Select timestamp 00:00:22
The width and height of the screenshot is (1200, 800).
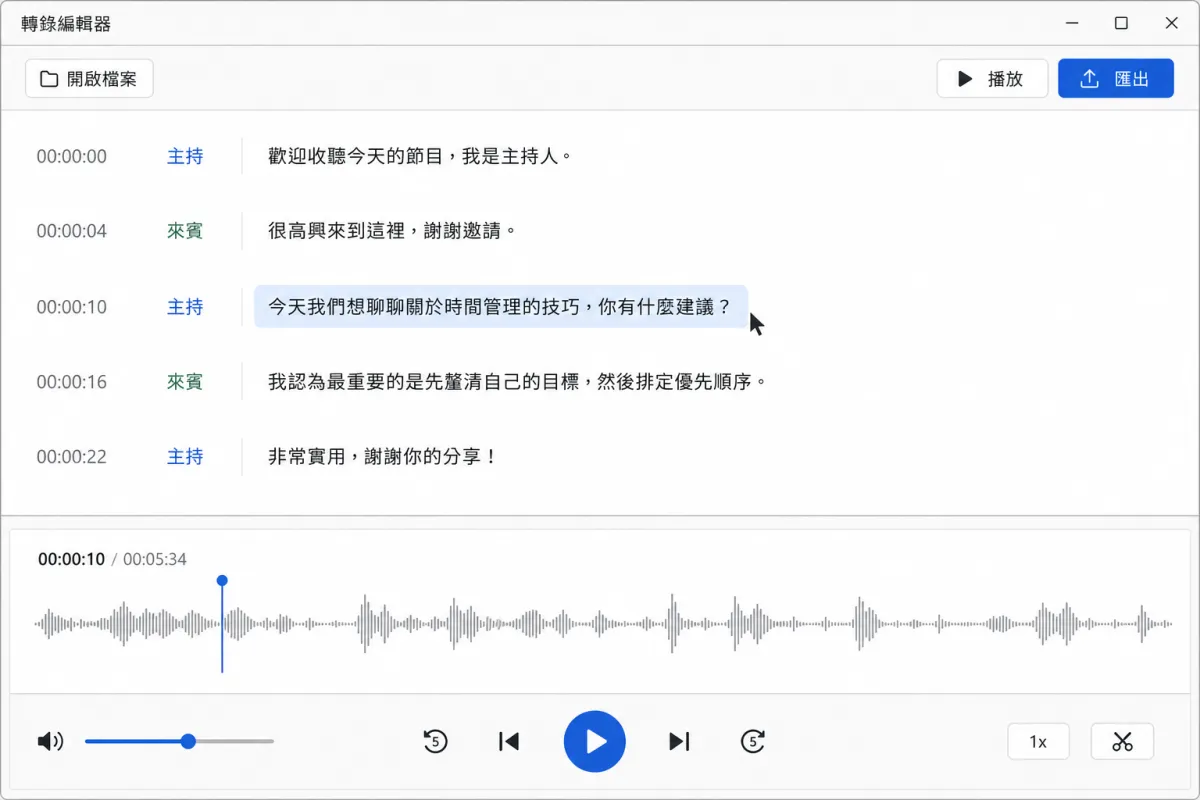coord(72,457)
